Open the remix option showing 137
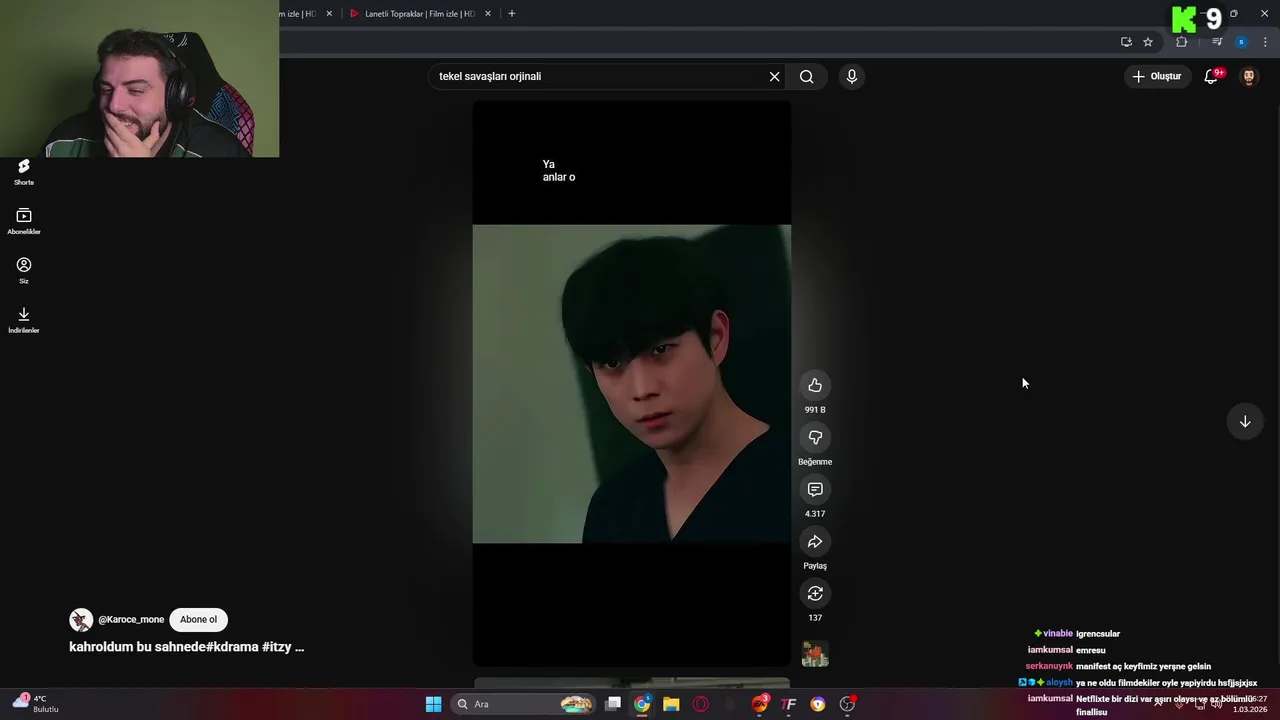1280x720 pixels. point(815,594)
